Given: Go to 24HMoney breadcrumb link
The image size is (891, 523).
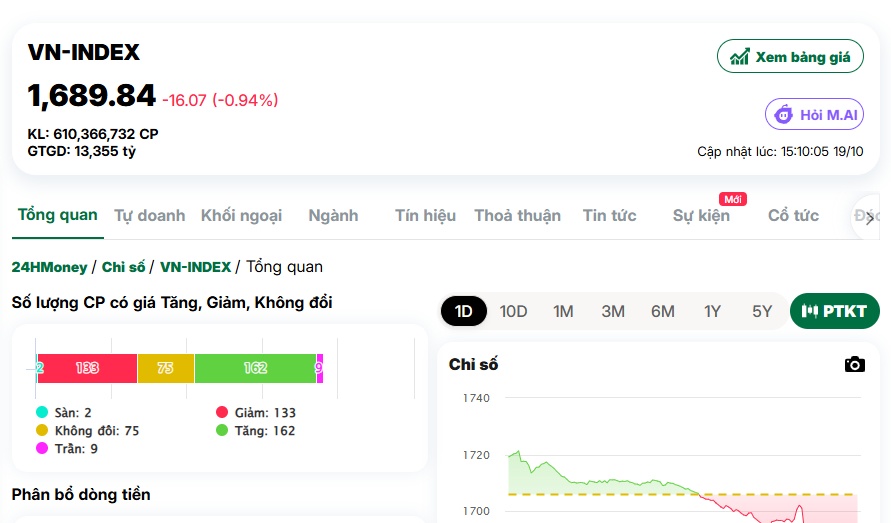Looking at the screenshot, I should pyautogui.click(x=49, y=267).
